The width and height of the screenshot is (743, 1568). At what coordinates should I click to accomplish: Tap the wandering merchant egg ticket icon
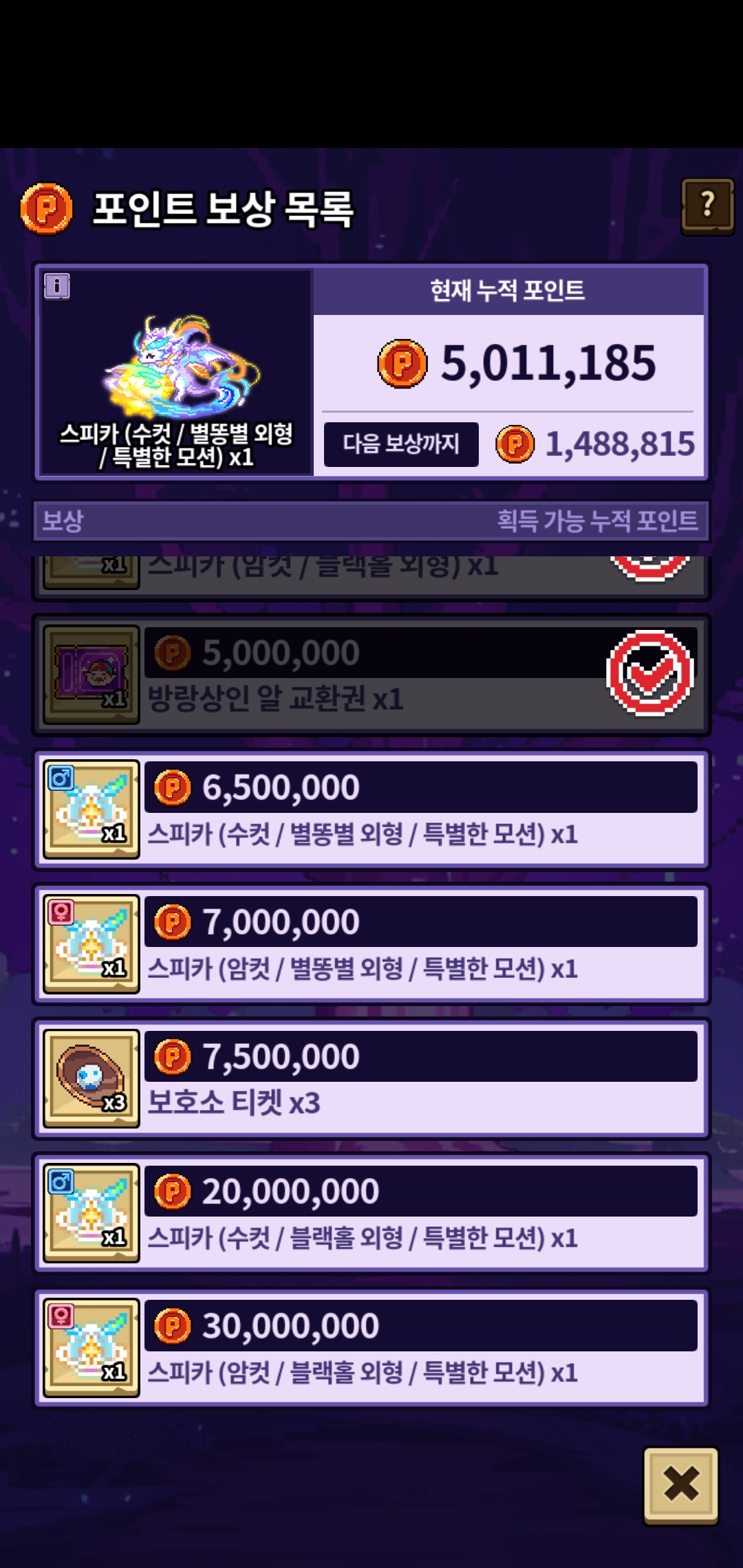(x=91, y=675)
